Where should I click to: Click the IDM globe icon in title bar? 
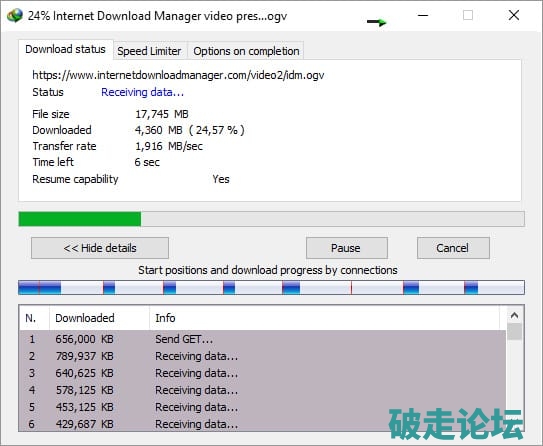pyautogui.click(x=15, y=16)
